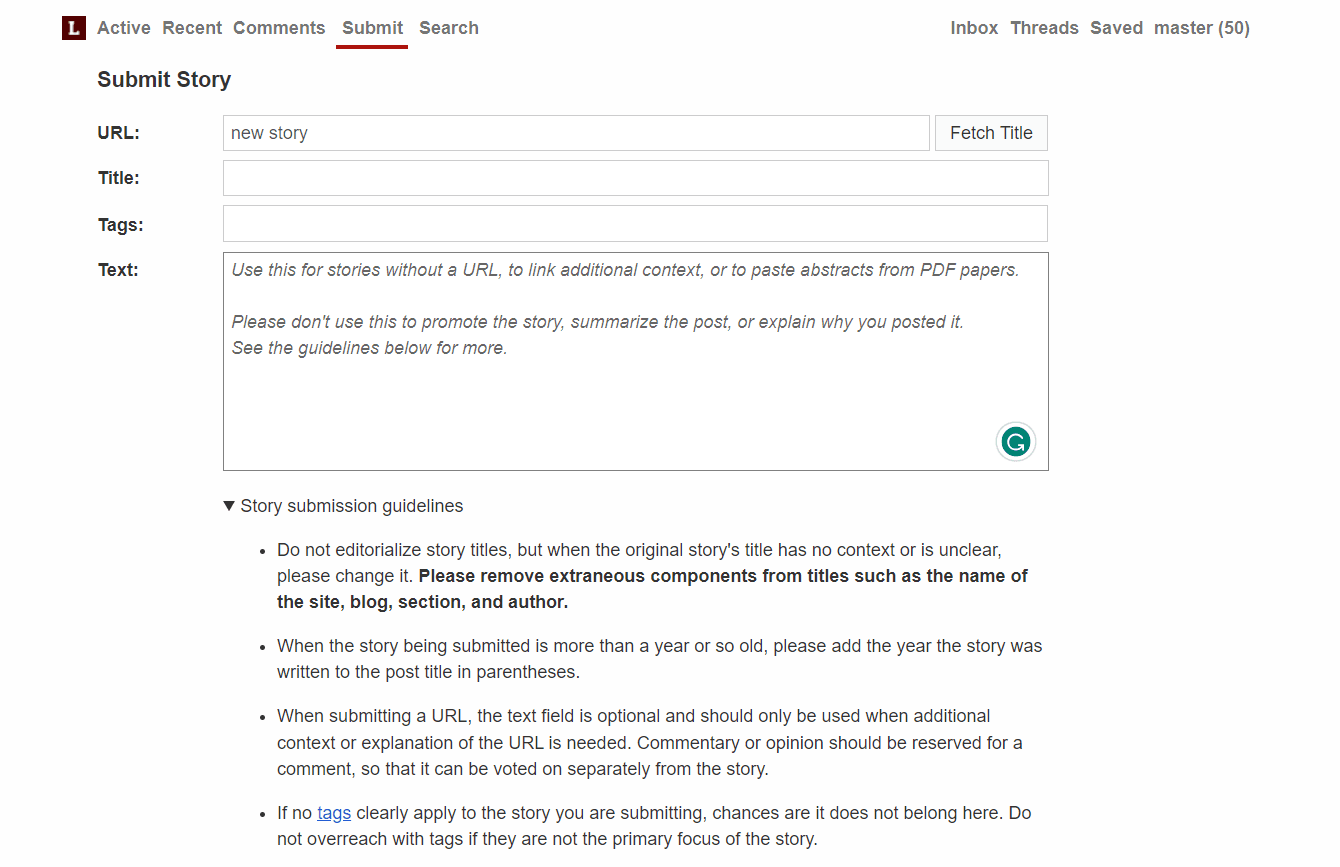Collapse the Story submission guidelines section
Screen dimensions: 1340x867
coord(343,506)
